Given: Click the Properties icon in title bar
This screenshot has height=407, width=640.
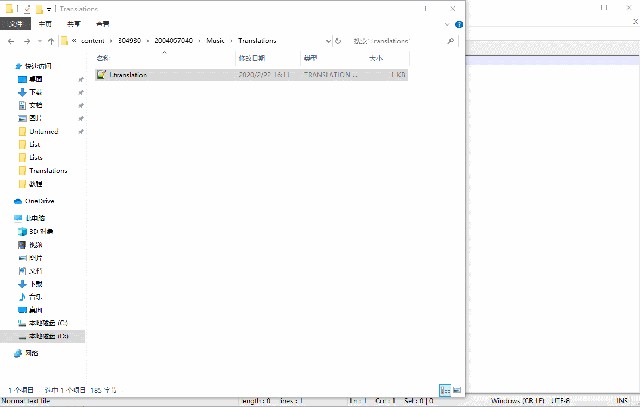Looking at the screenshot, I should coord(25,8).
